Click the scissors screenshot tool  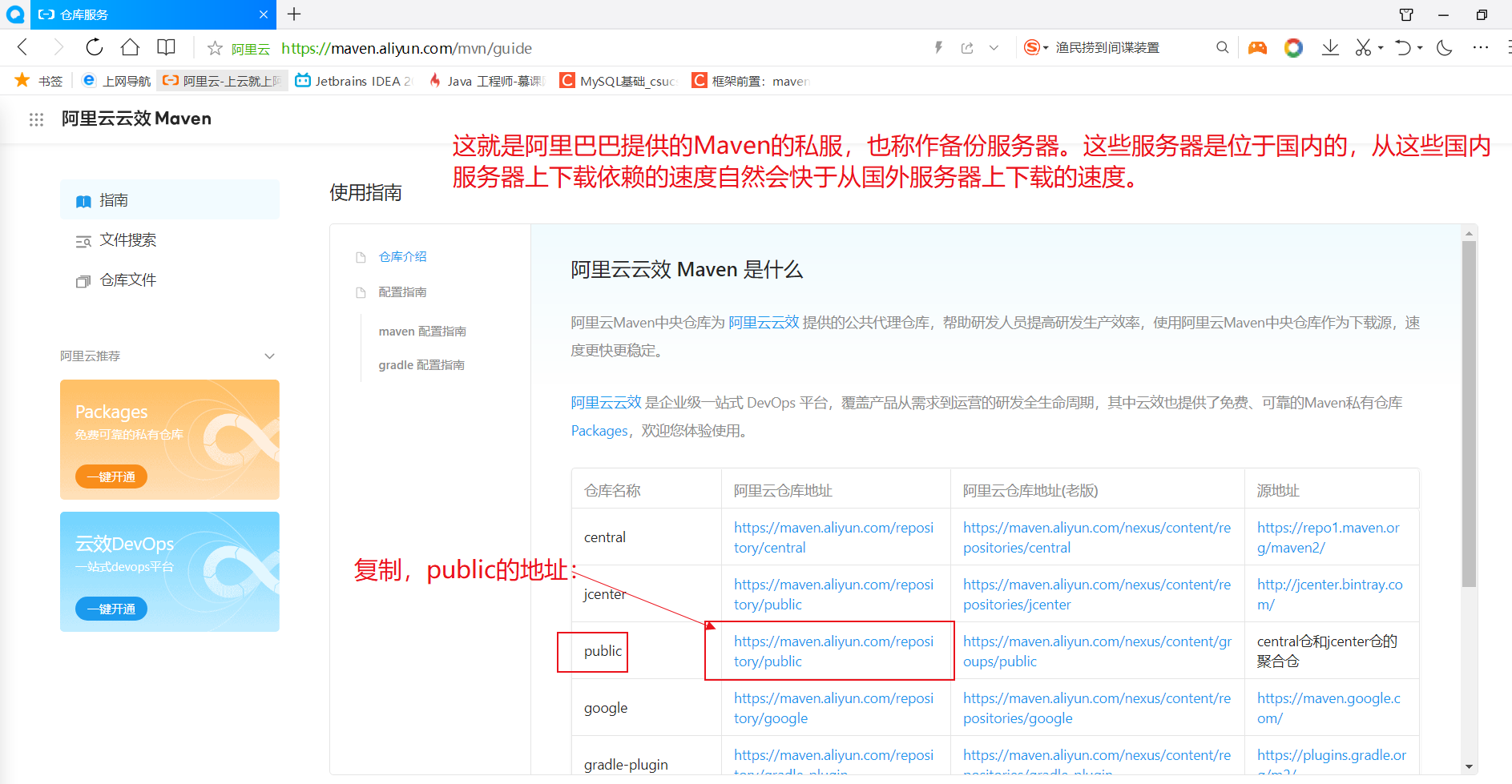click(1363, 48)
